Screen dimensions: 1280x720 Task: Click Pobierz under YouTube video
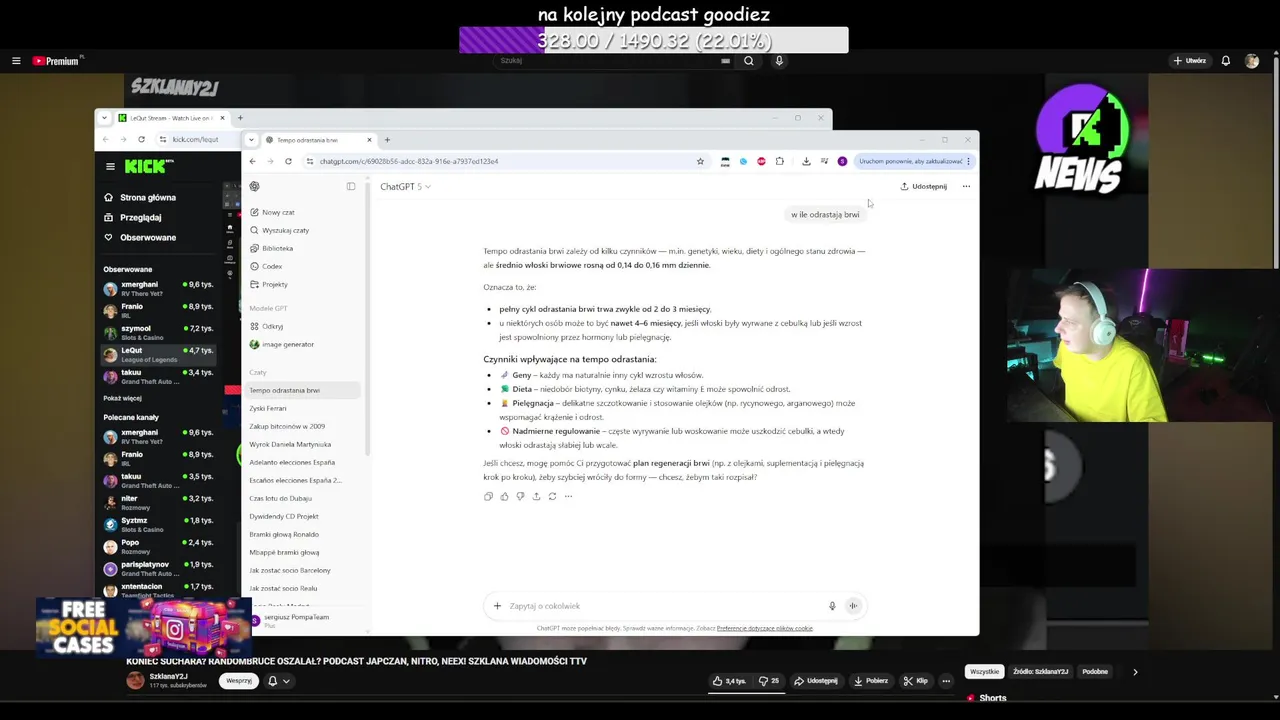pyautogui.click(x=870, y=681)
